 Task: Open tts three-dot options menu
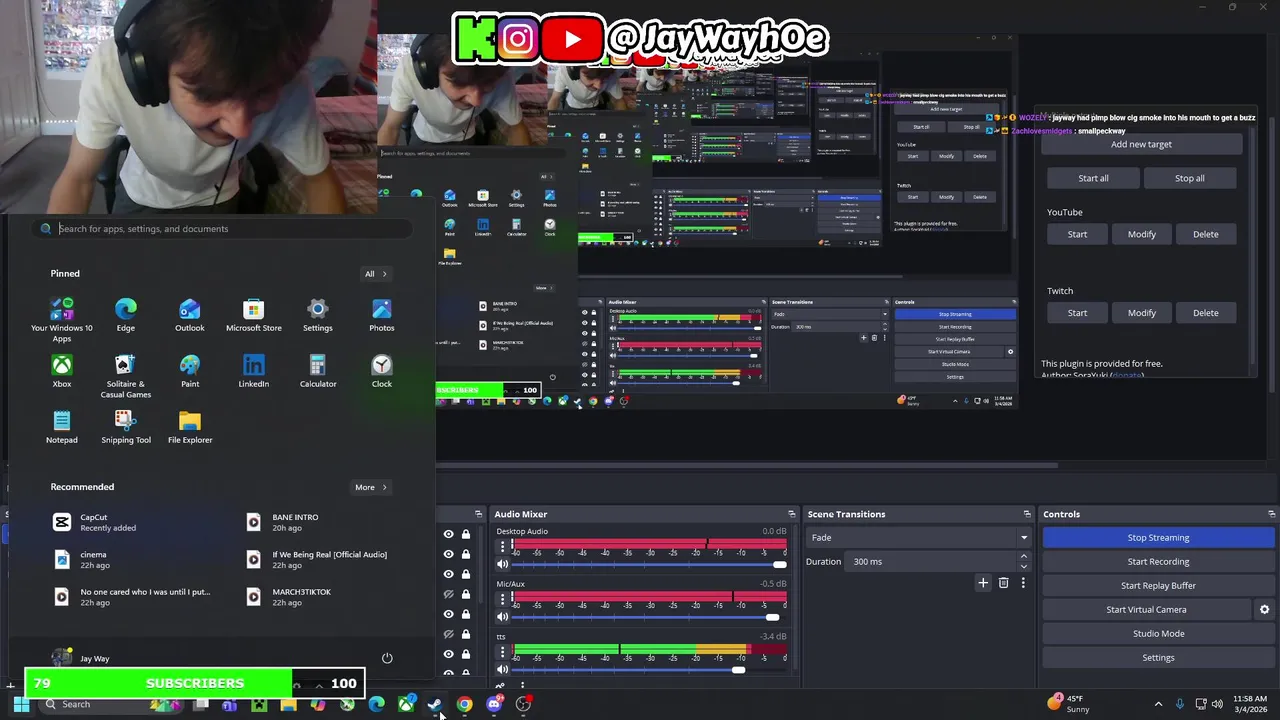coord(503,651)
